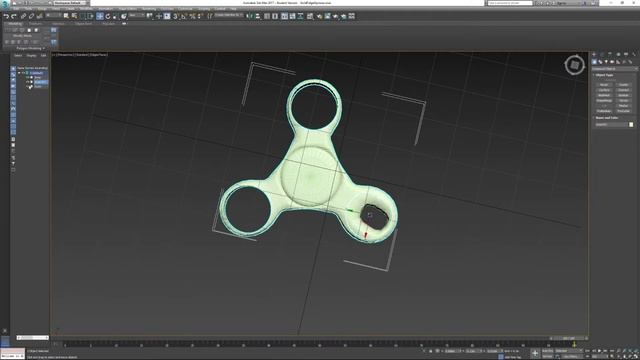Open the Modifiers menu

tap(86, 9)
